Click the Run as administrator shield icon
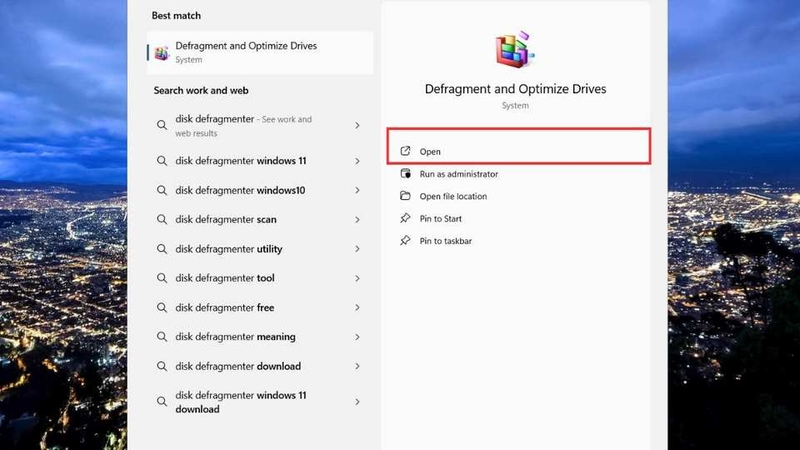The height and width of the screenshot is (450, 800). pyautogui.click(x=405, y=173)
